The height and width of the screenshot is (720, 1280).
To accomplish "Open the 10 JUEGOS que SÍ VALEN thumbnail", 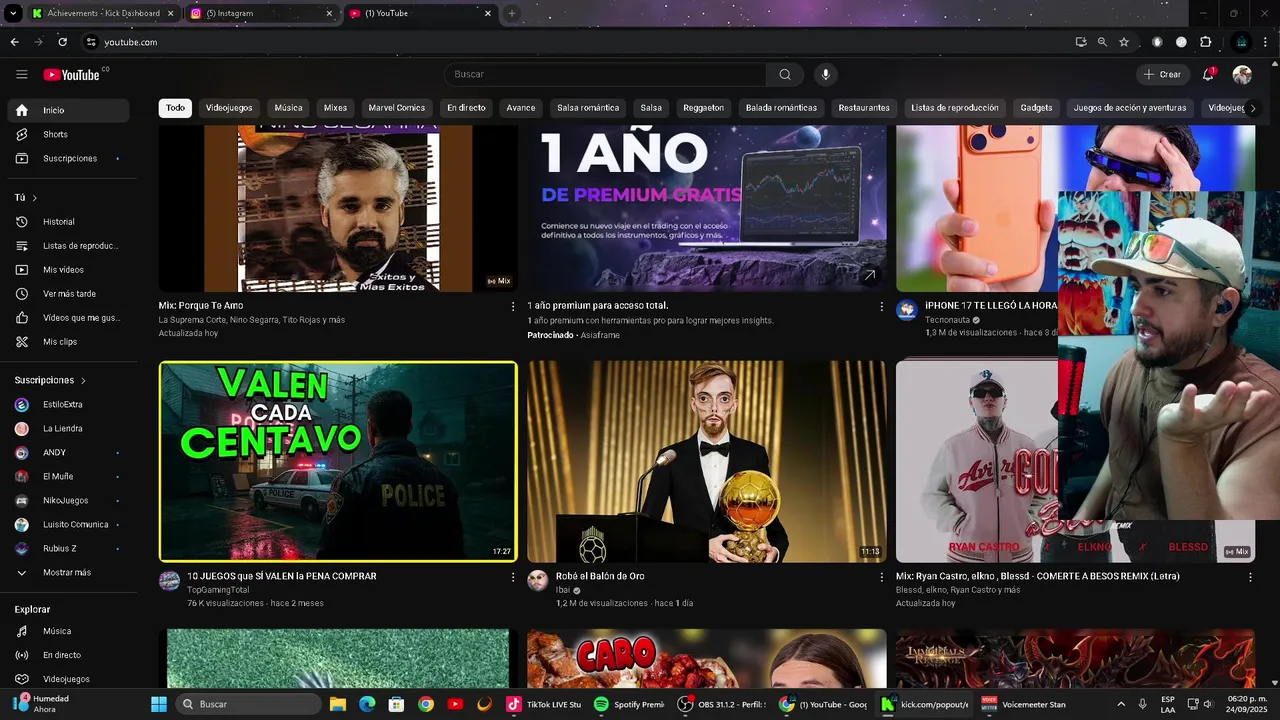I will click(338, 462).
